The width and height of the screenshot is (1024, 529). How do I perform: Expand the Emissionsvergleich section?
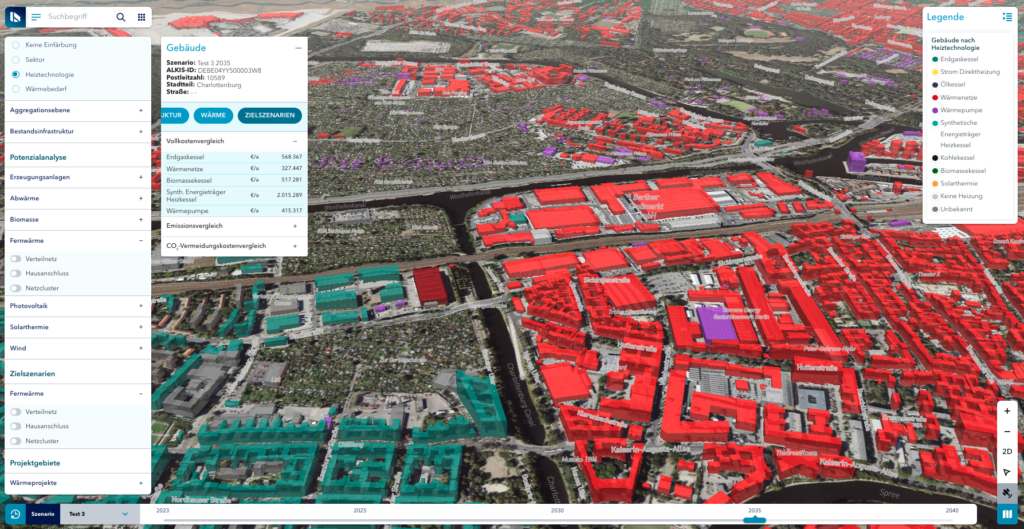(x=295, y=226)
